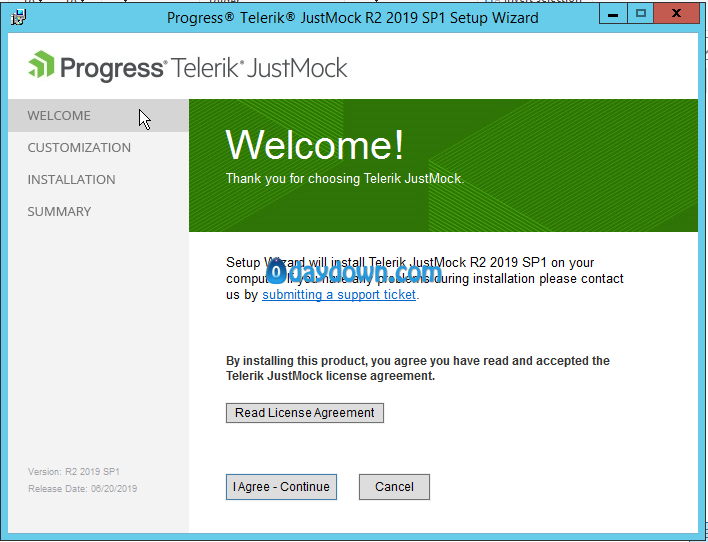
Task: Click the license agreement notice paragraph
Action: [x=418, y=369]
